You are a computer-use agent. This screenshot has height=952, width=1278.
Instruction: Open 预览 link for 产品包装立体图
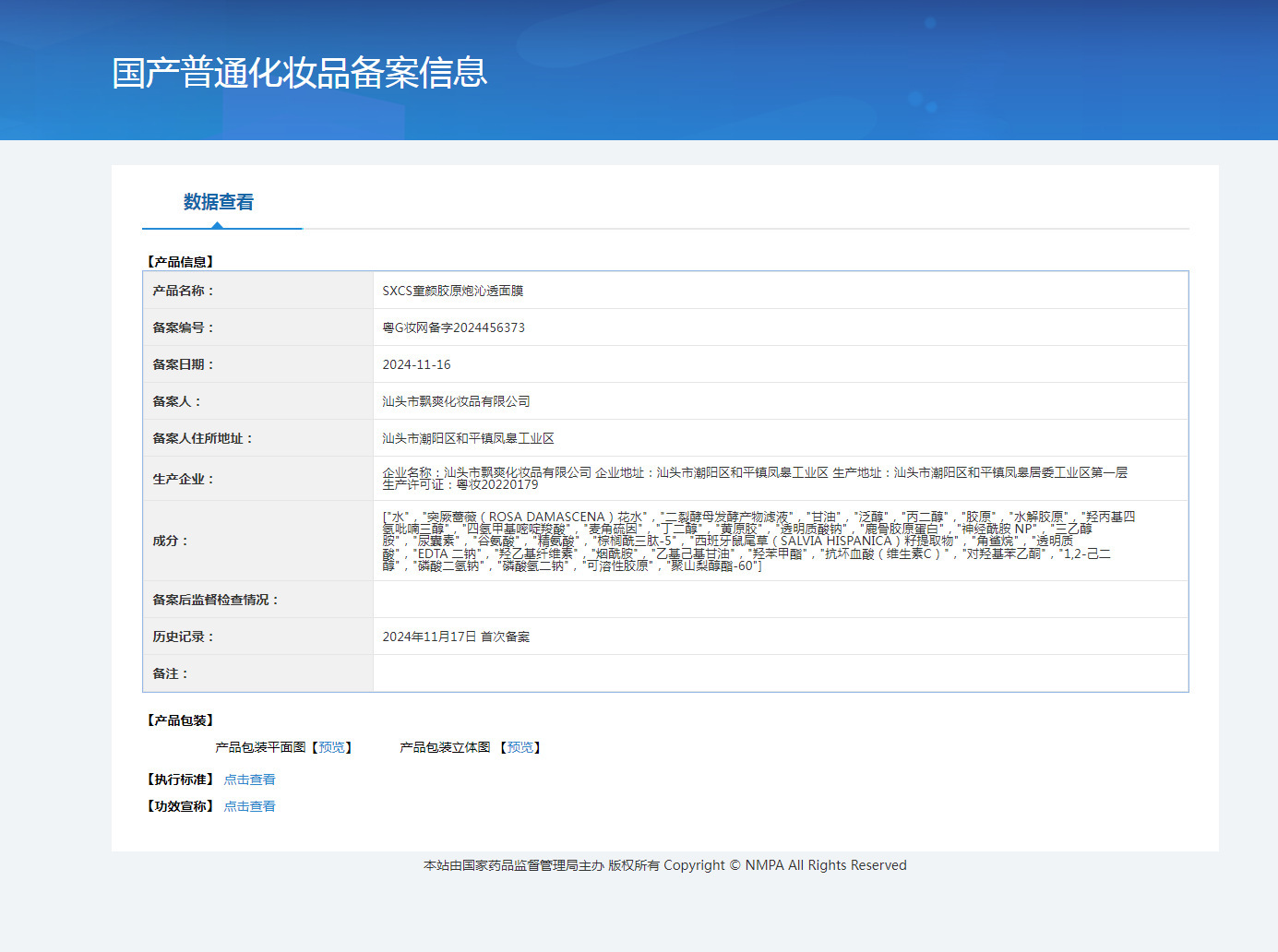(x=520, y=747)
